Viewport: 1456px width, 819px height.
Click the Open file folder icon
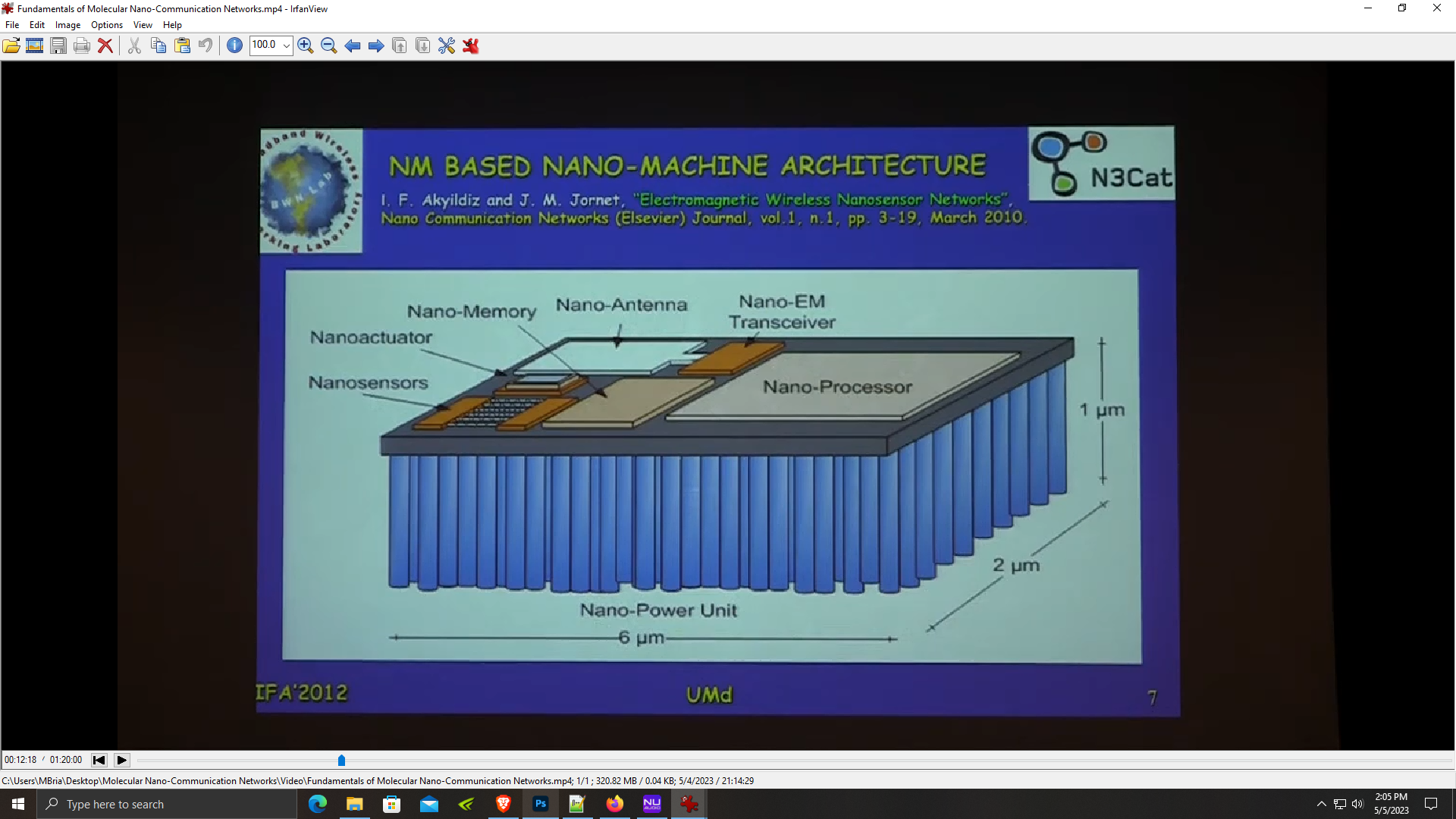pos(11,45)
